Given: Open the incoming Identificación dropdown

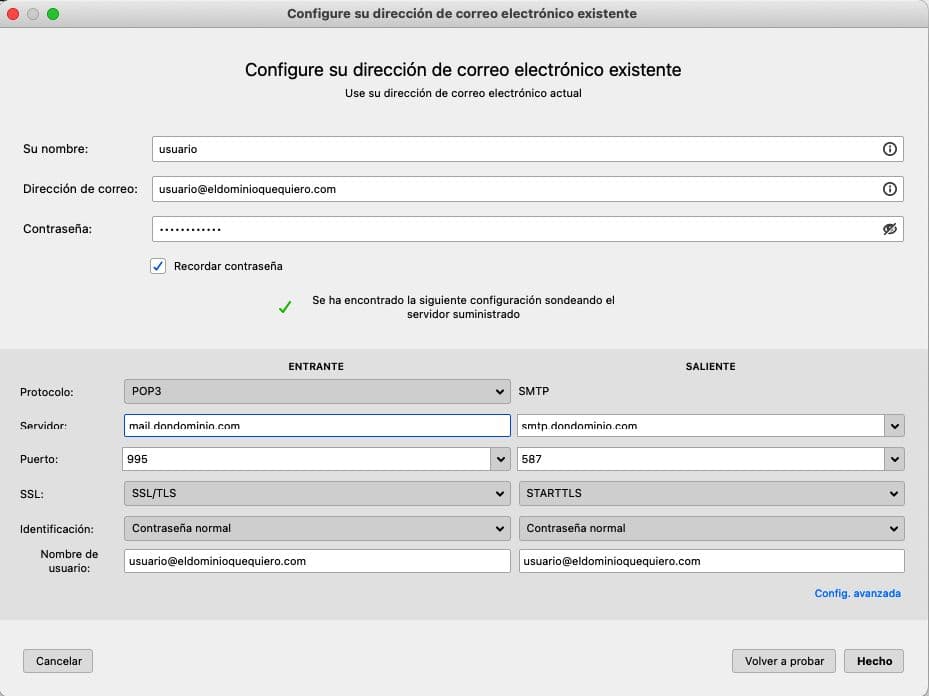Looking at the screenshot, I should (316, 528).
